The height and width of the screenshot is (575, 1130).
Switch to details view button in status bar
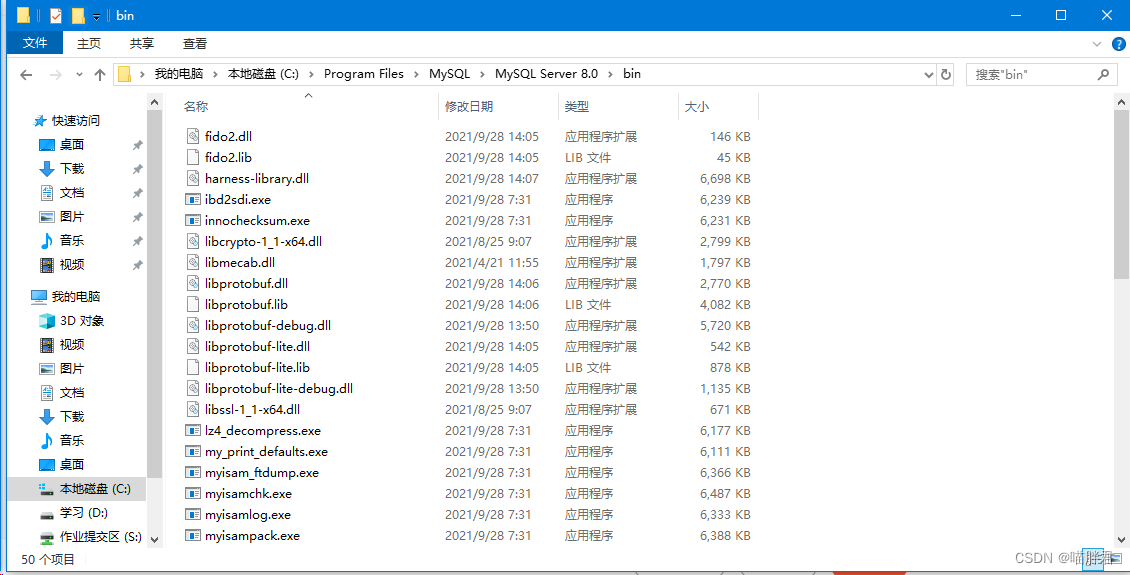pos(1093,558)
